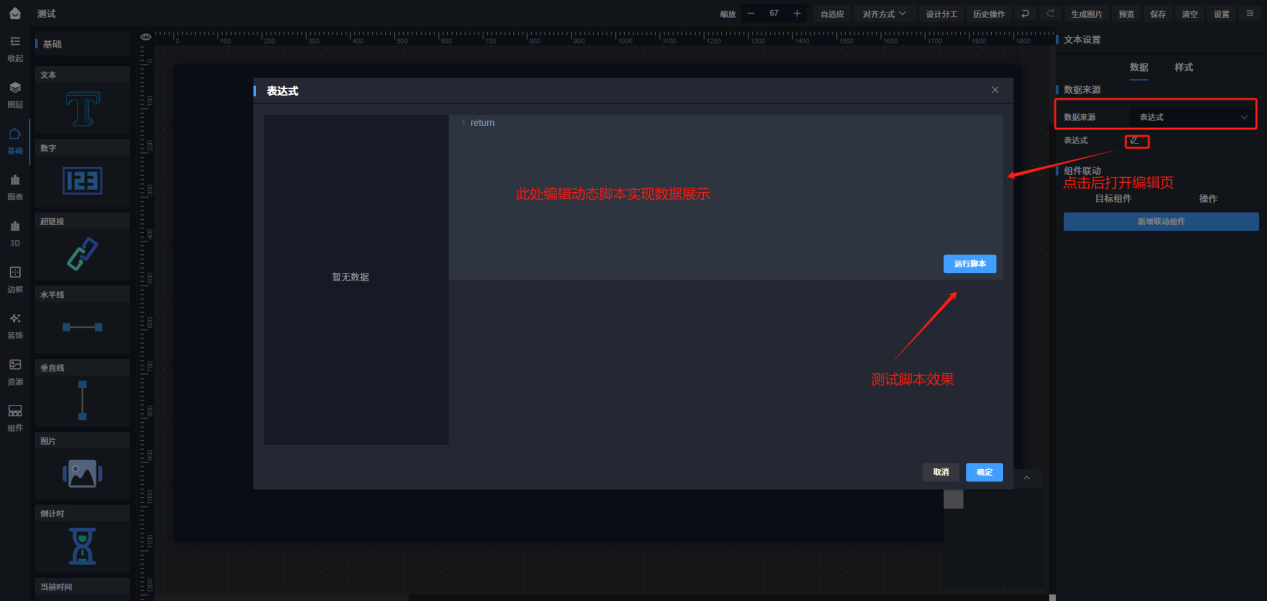
Task: Expand the chevron panel at canvas bottom right
Action: point(1026,479)
